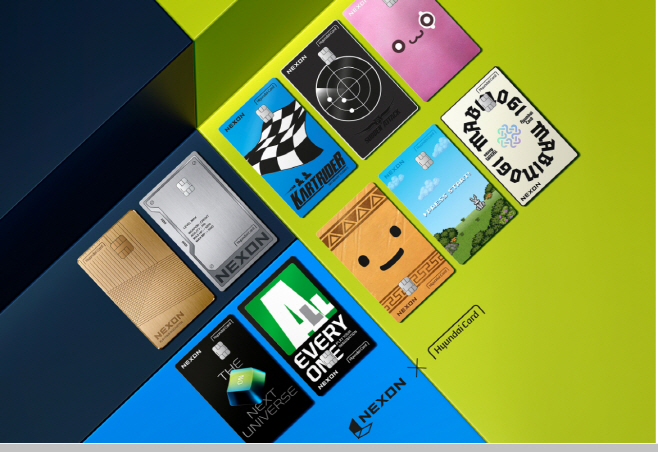Select the white Mabinogi circular text card
The width and height of the screenshot is (658, 452).
[509, 136]
